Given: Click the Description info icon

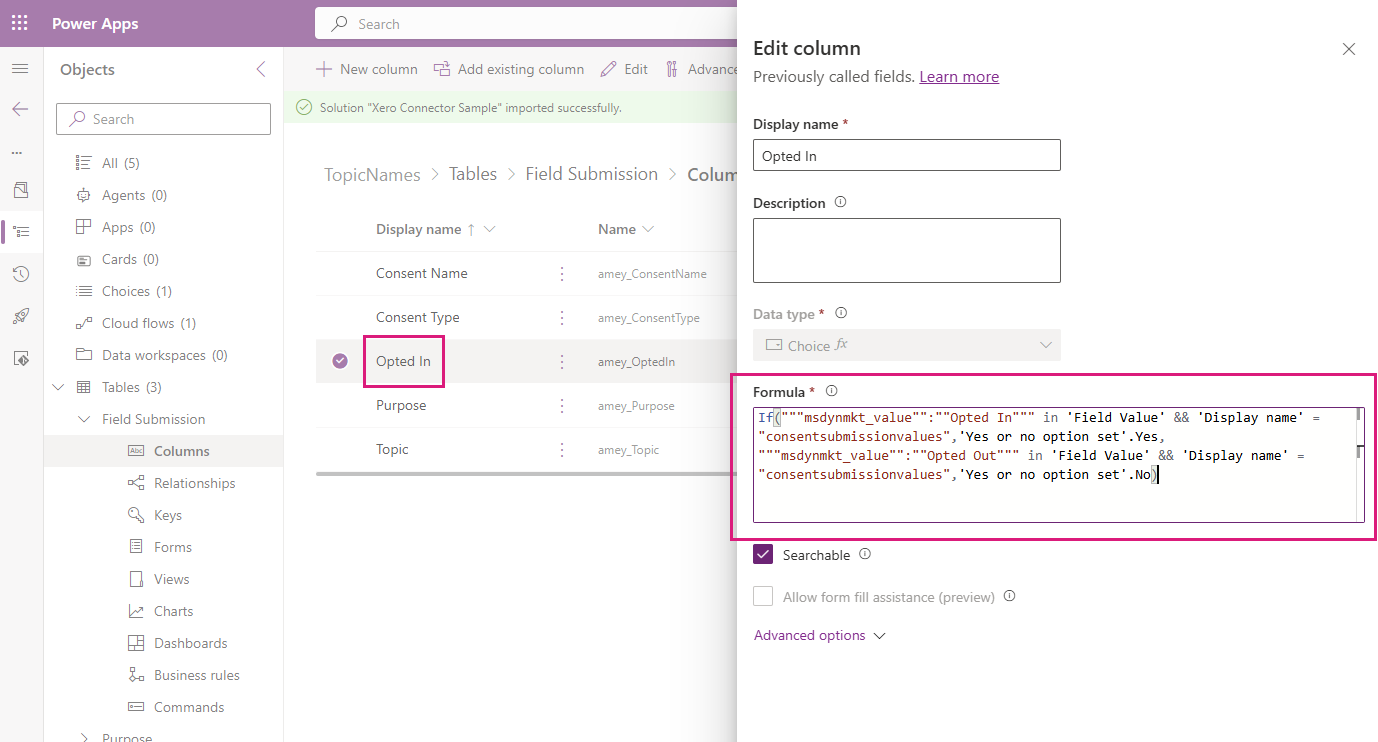Looking at the screenshot, I should pyautogui.click(x=840, y=202).
